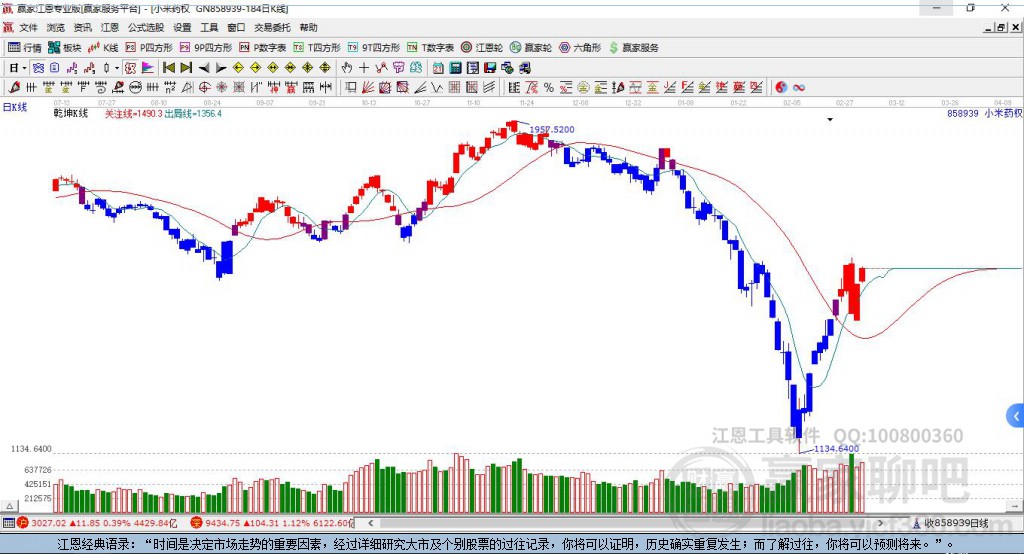The width and height of the screenshot is (1024, 554).
Task: Open the T数字表 tool
Action: (x=430, y=48)
